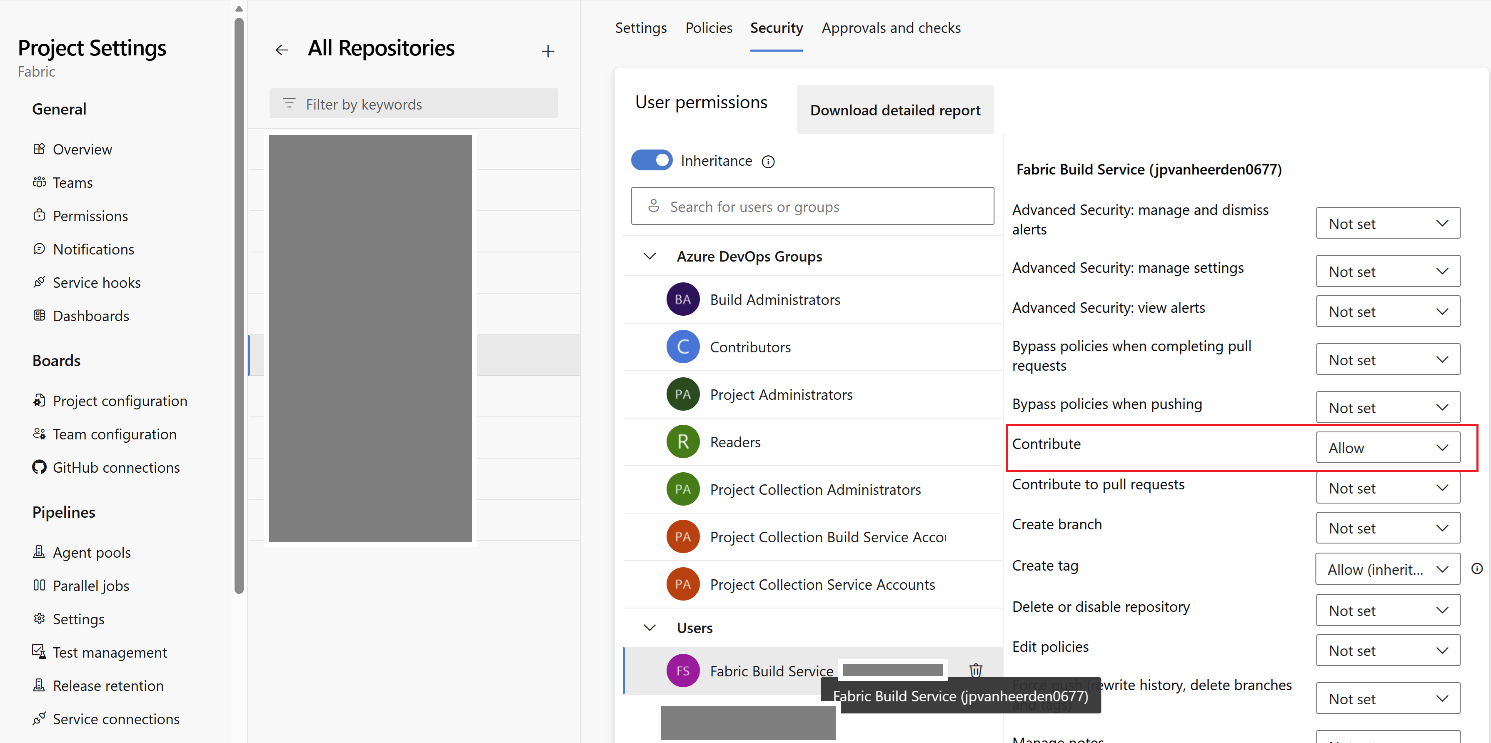Select Project Collection Build Service Accounts group

pyautogui.click(x=813, y=537)
